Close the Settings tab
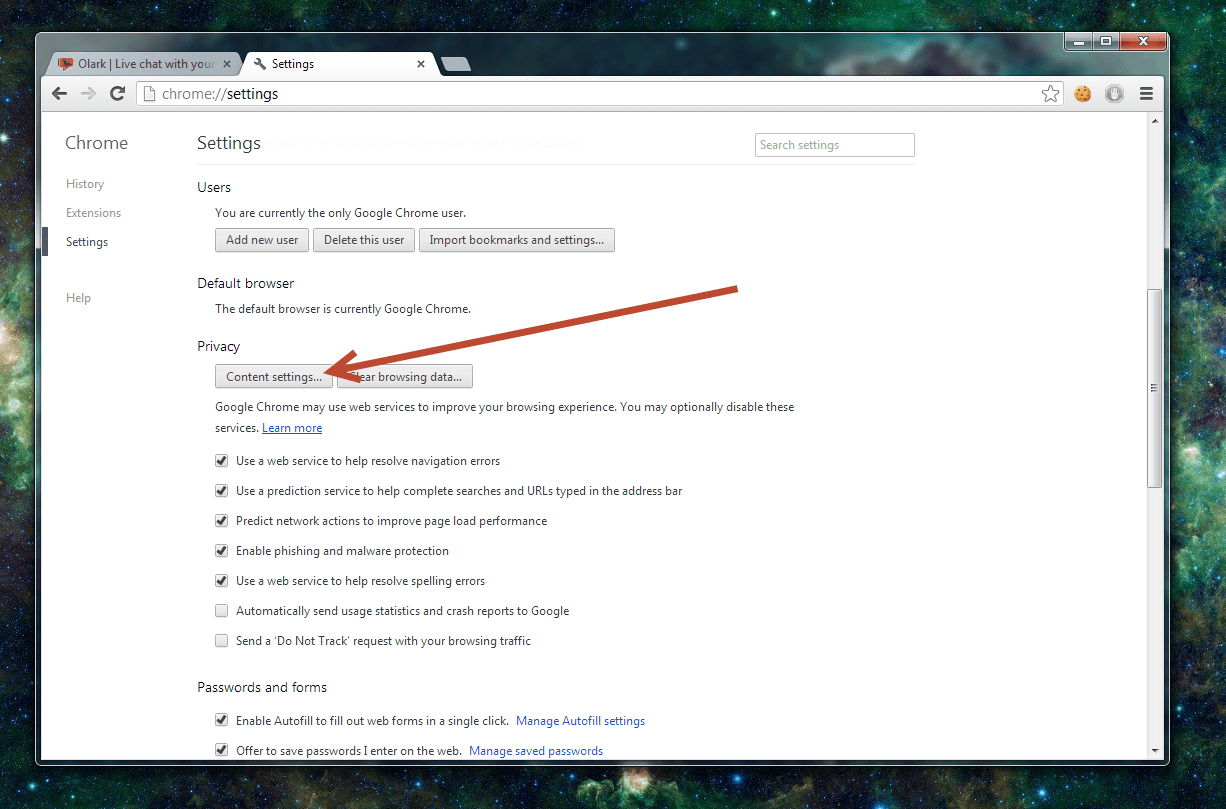The image size is (1226, 809). coord(421,64)
